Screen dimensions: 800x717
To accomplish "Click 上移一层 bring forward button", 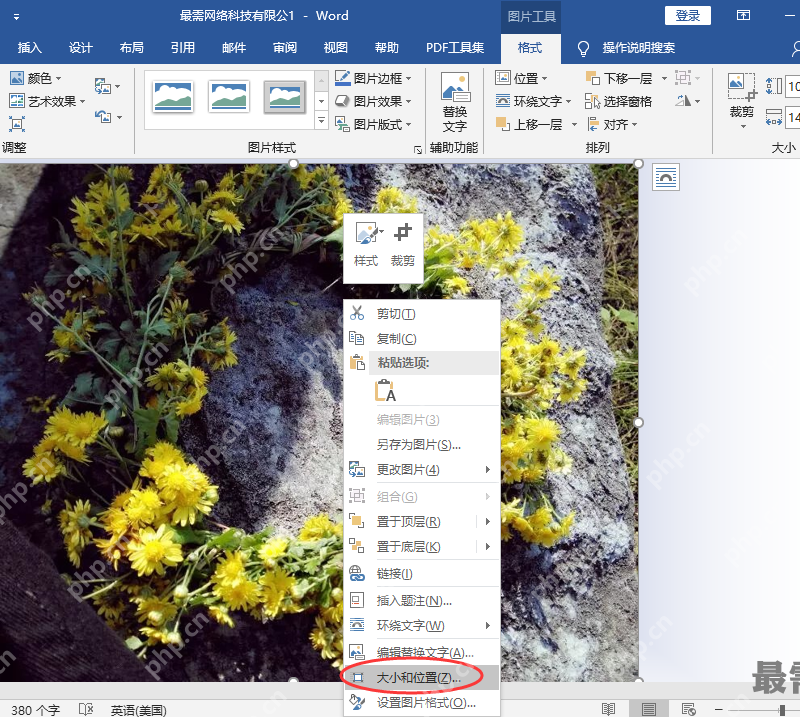I will coord(530,124).
